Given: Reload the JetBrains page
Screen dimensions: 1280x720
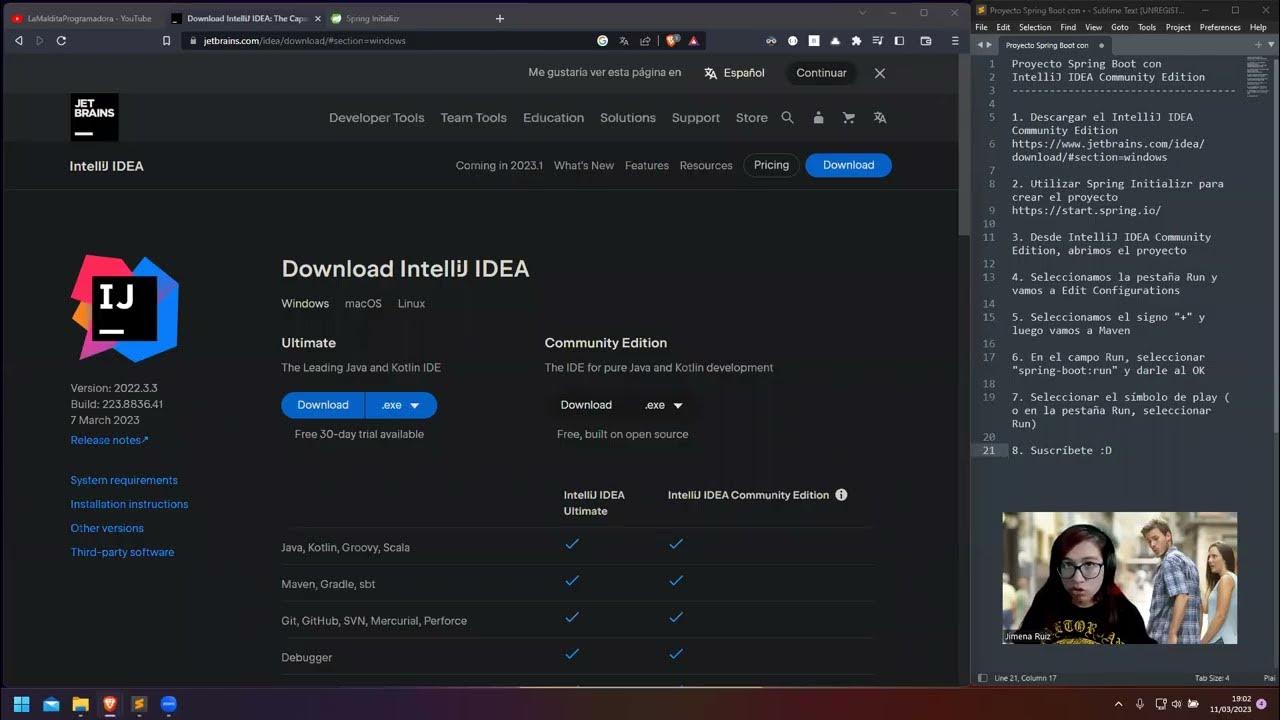Looking at the screenshot, I should (61, 41).
